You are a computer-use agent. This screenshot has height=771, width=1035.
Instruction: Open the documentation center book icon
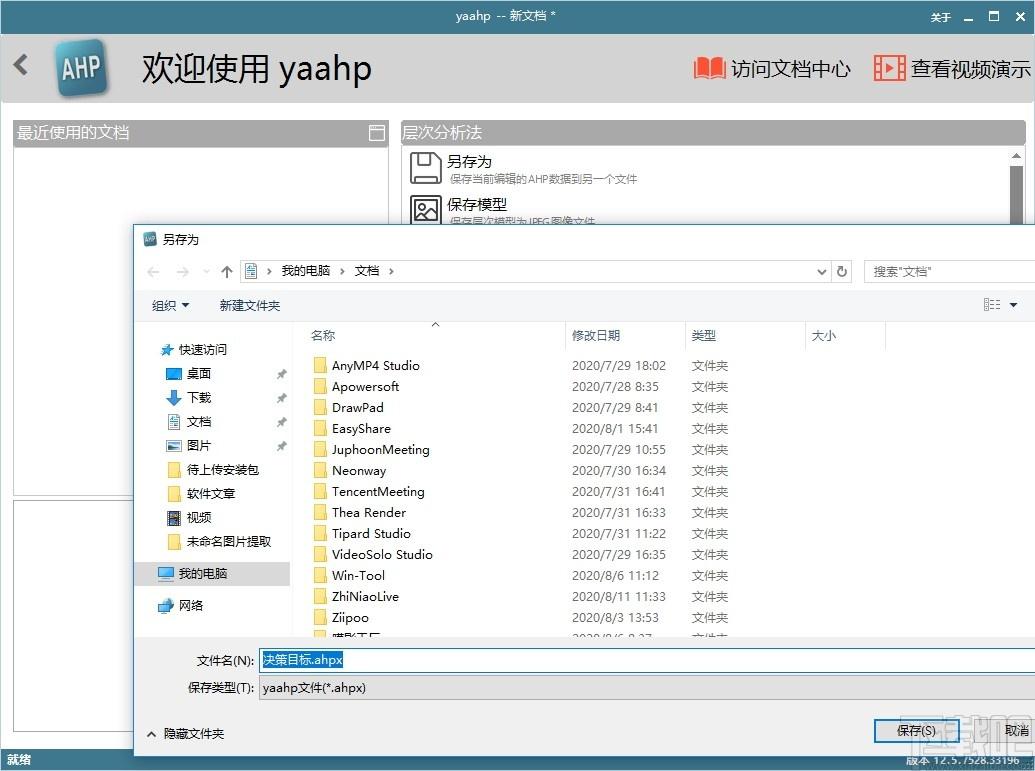coord(709,68)
